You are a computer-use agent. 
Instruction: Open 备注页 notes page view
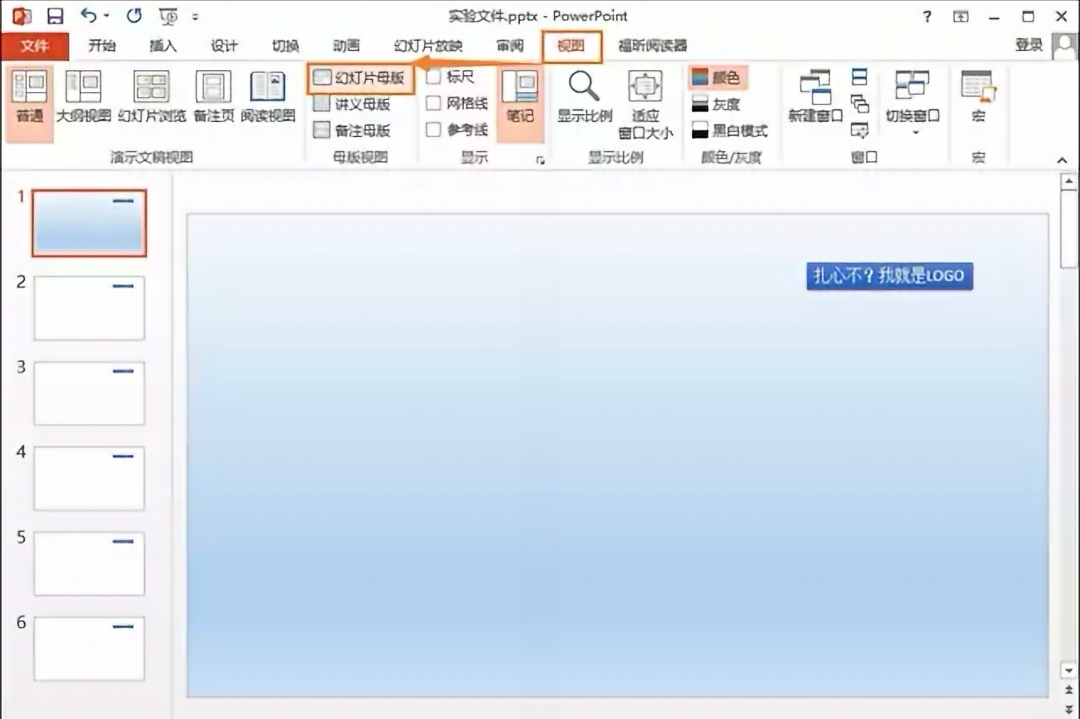point(214,98)
